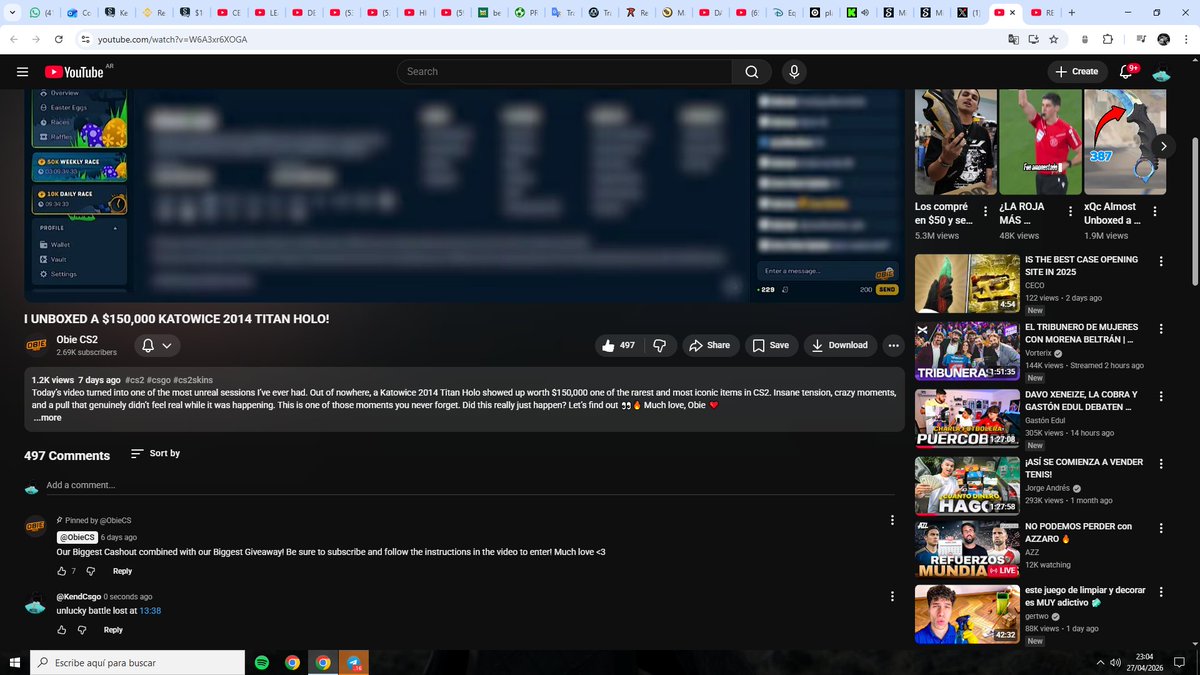Click the browser address bar URL

tap(172, 39)
